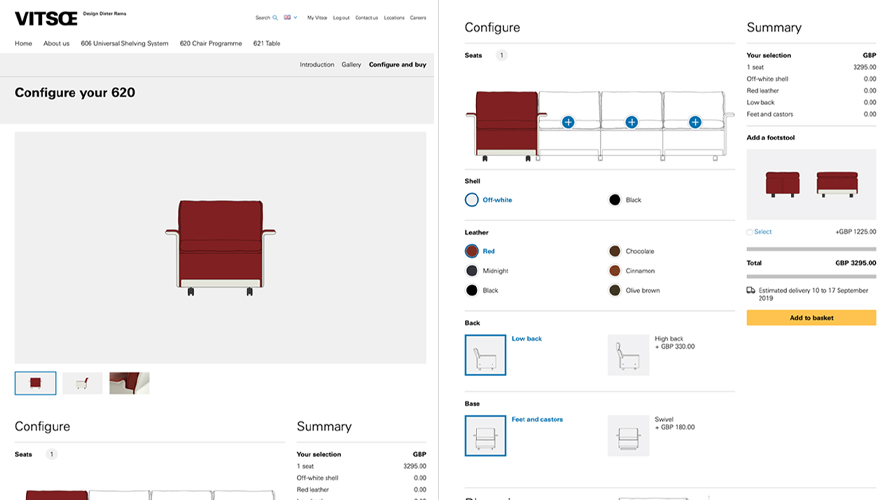Click the Search link

pos(263,18)
